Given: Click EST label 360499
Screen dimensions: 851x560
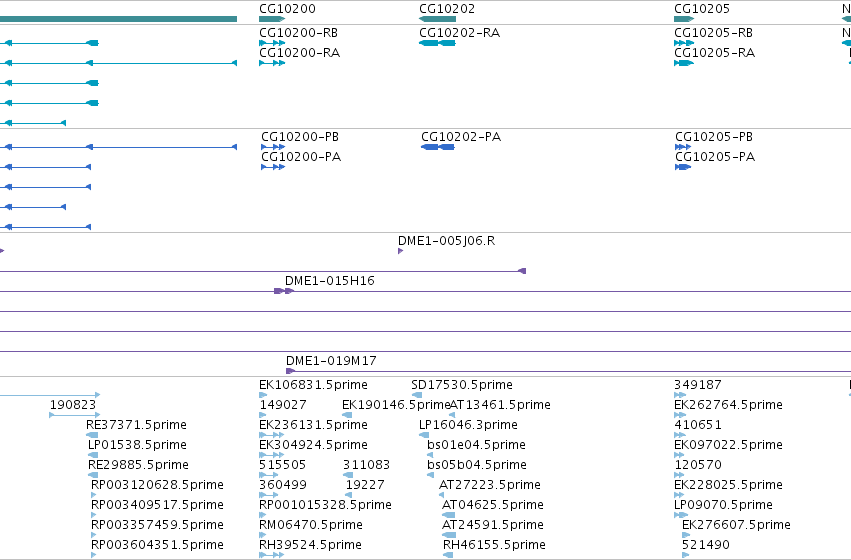Looking at the screenshot, I should click(x=283, y=485).
